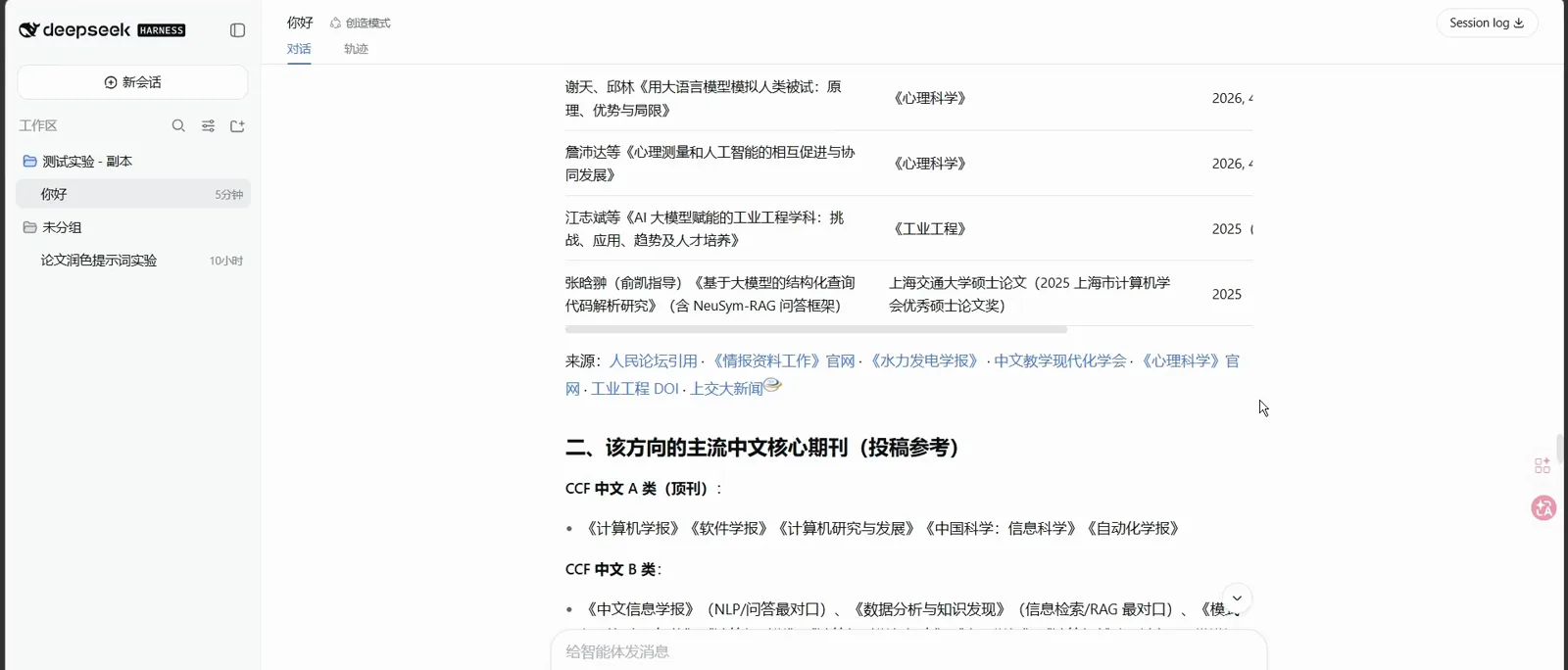The width and height of the screenshot is (1568, 670).
Task: Toggle 创造模式 mode indicator
Action: tap(360, 23)
